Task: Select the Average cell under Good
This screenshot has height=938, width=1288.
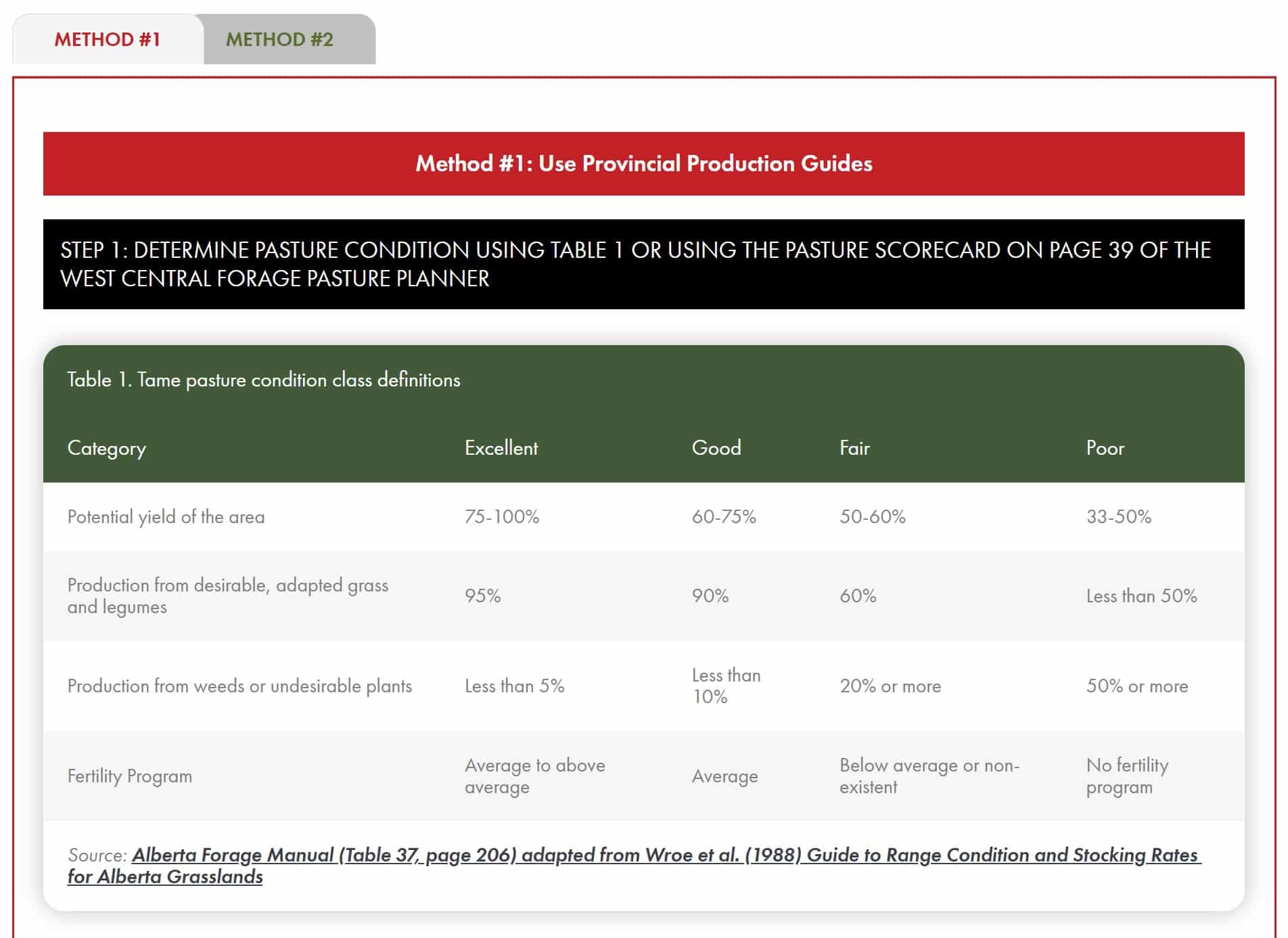Action: (725, 776)
